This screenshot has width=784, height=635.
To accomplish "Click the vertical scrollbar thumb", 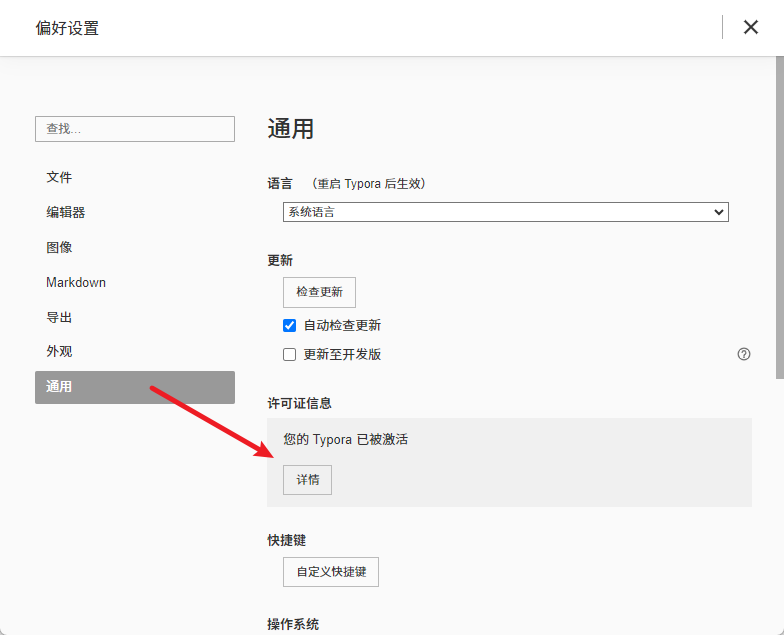I will point(779,220).
